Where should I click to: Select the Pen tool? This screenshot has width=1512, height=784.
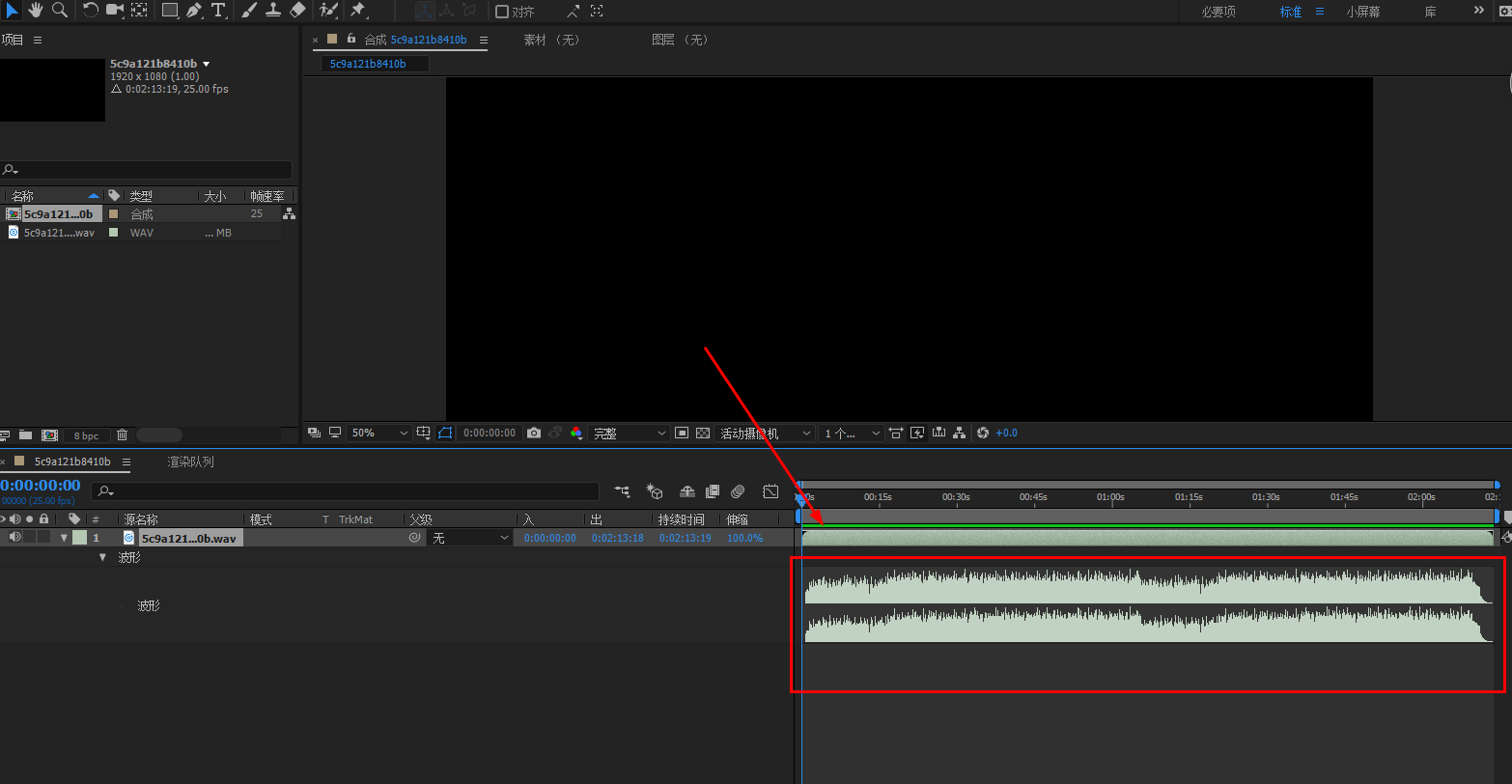194,10
